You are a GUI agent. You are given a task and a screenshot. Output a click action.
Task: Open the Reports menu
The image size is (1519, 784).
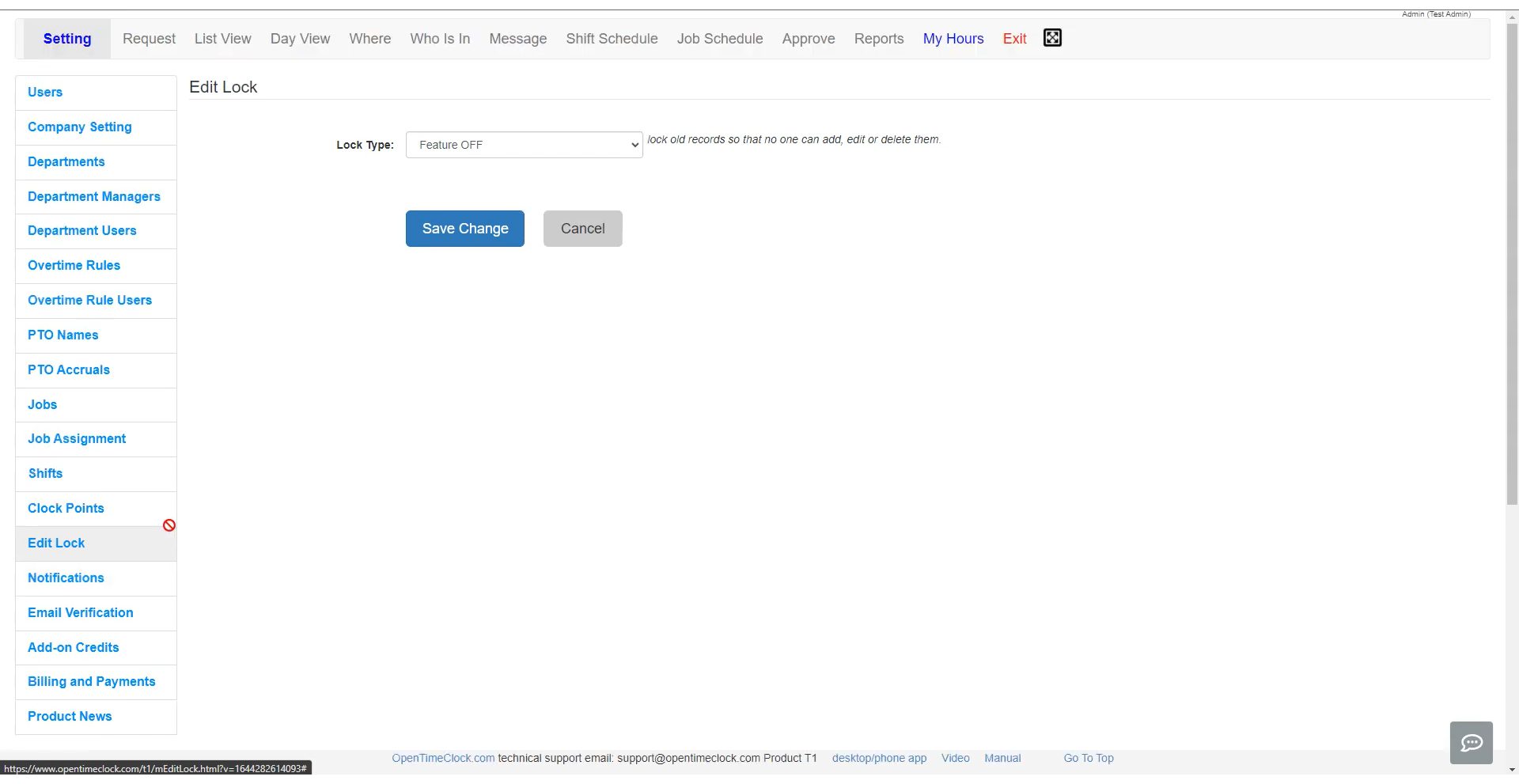(879, 38)
